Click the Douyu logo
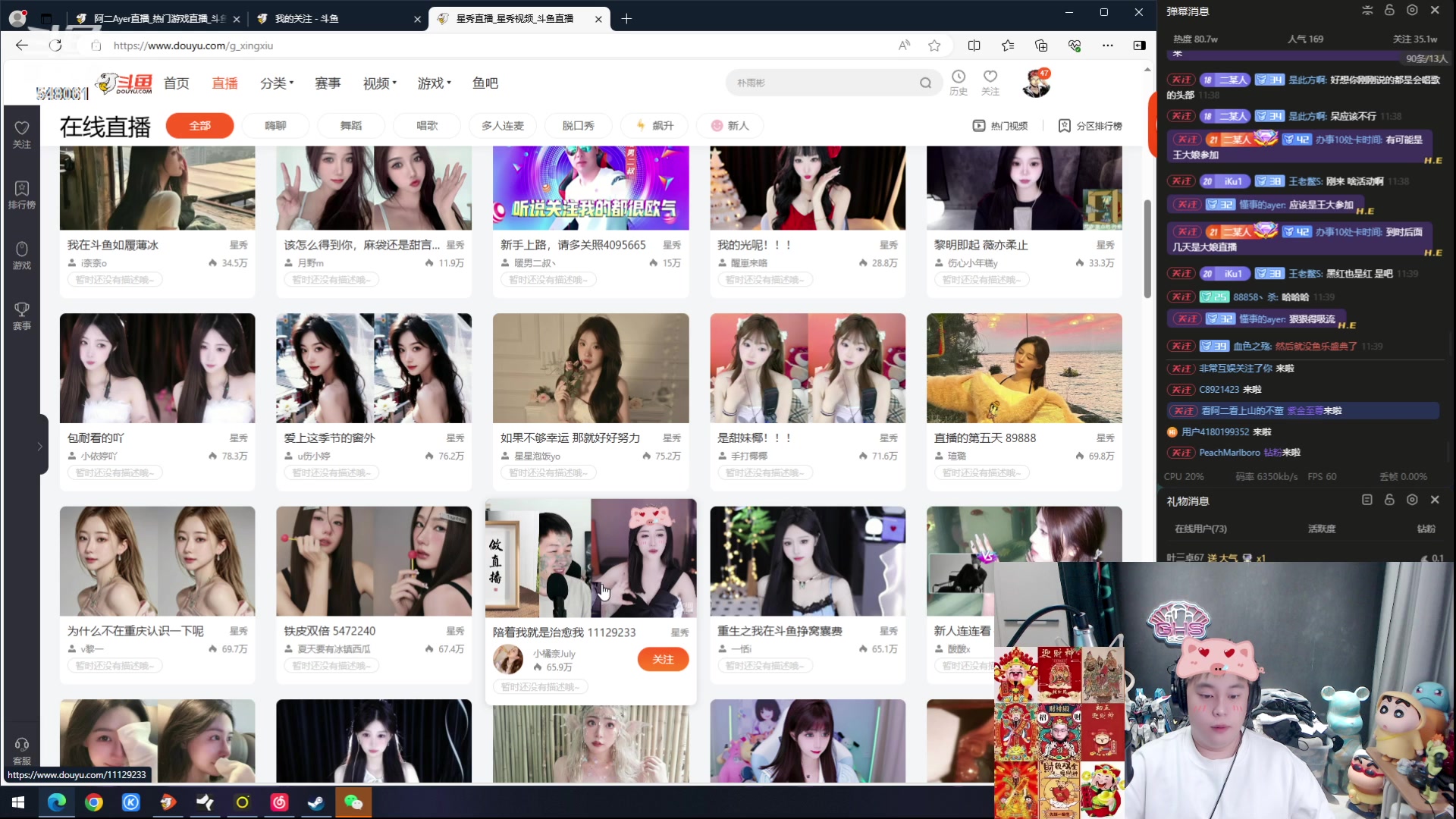 124,83
